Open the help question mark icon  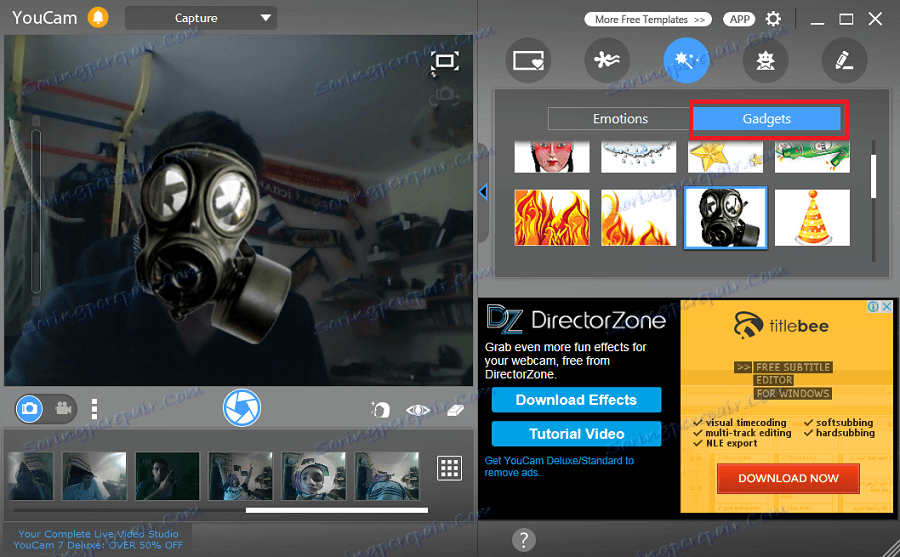coord(523,540)
